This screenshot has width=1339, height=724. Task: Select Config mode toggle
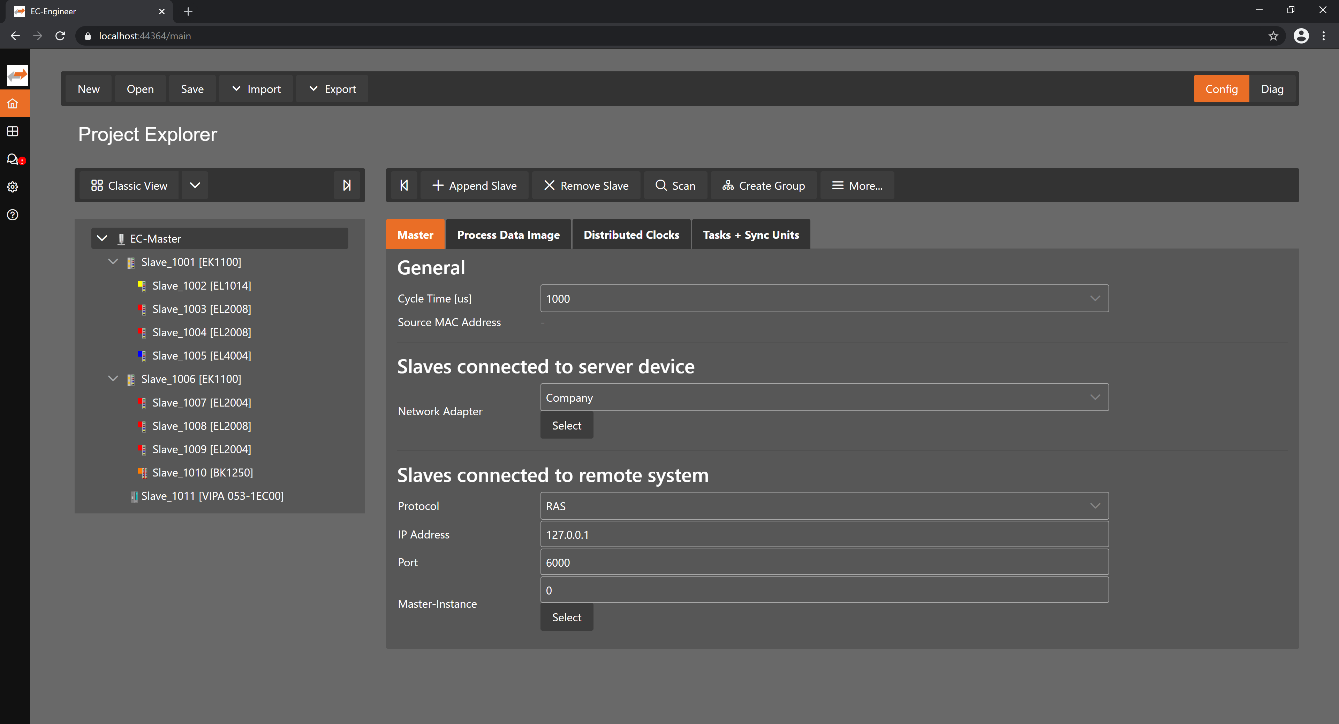1220,89
